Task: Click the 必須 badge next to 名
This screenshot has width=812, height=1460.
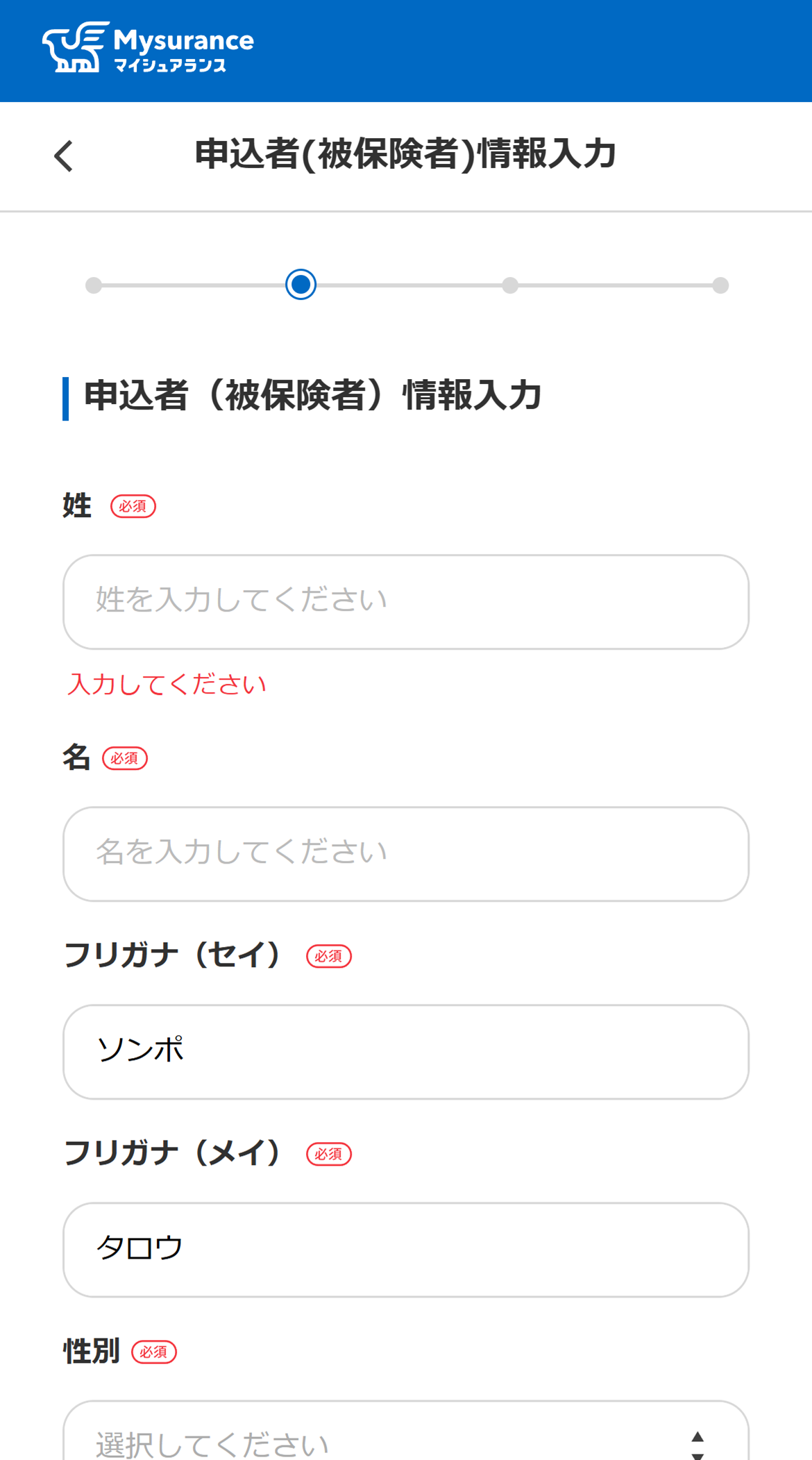Action: pos(126,758)
